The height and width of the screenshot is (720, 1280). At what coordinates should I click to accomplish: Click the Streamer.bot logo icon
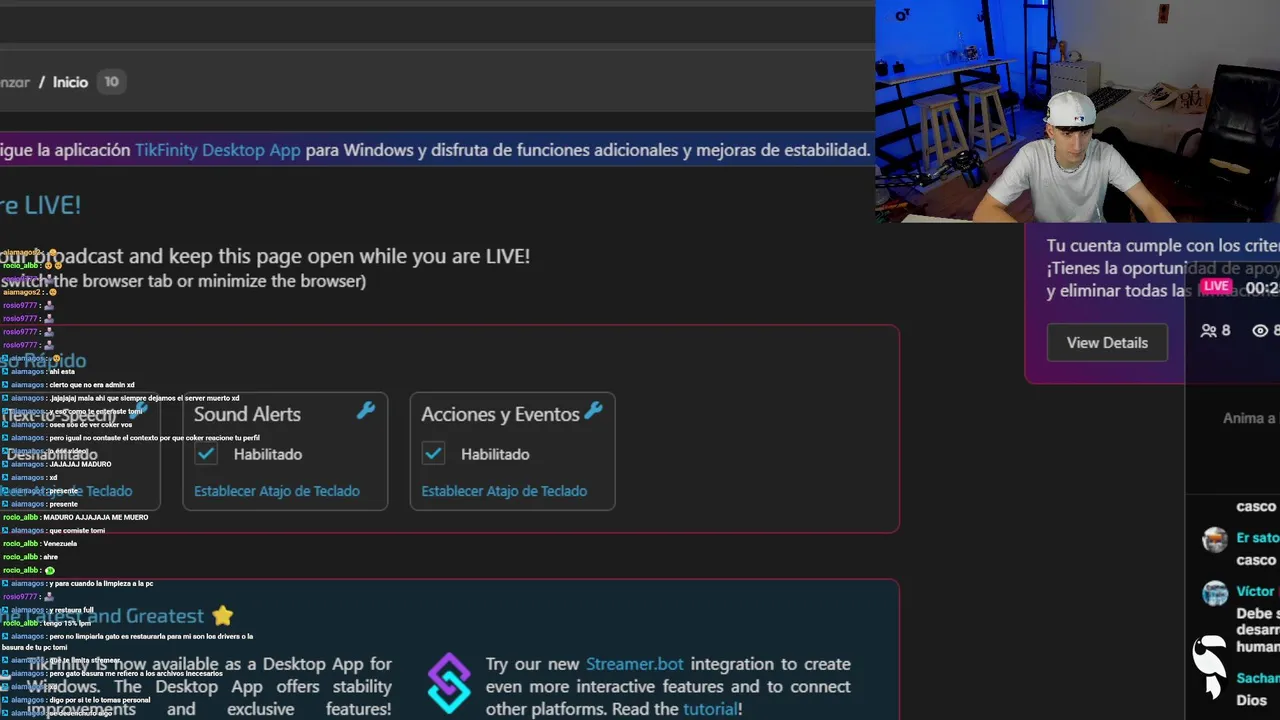pos(449,684)
